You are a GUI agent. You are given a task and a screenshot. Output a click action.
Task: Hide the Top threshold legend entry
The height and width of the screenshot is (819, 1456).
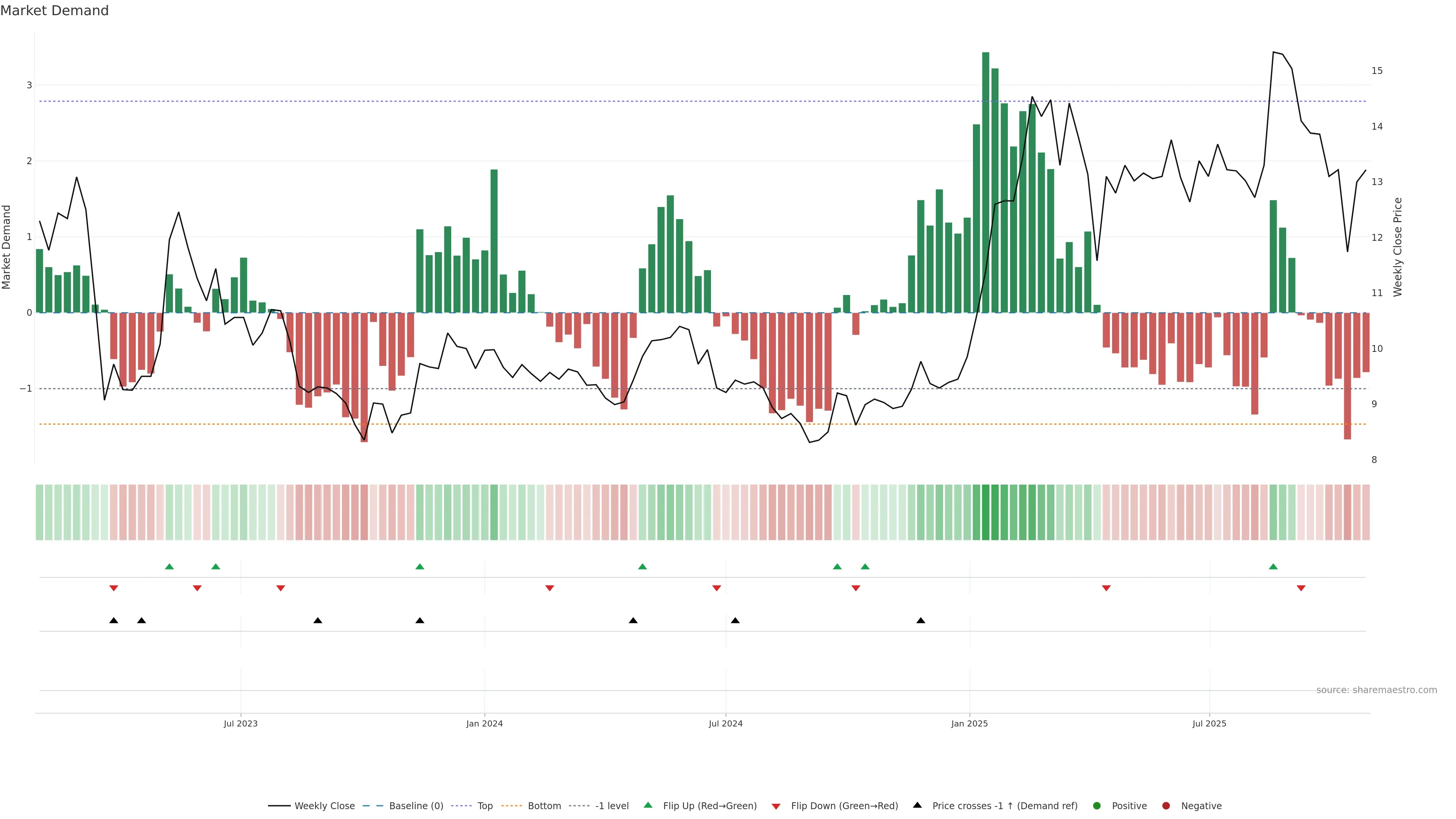(x=485, y=805)
